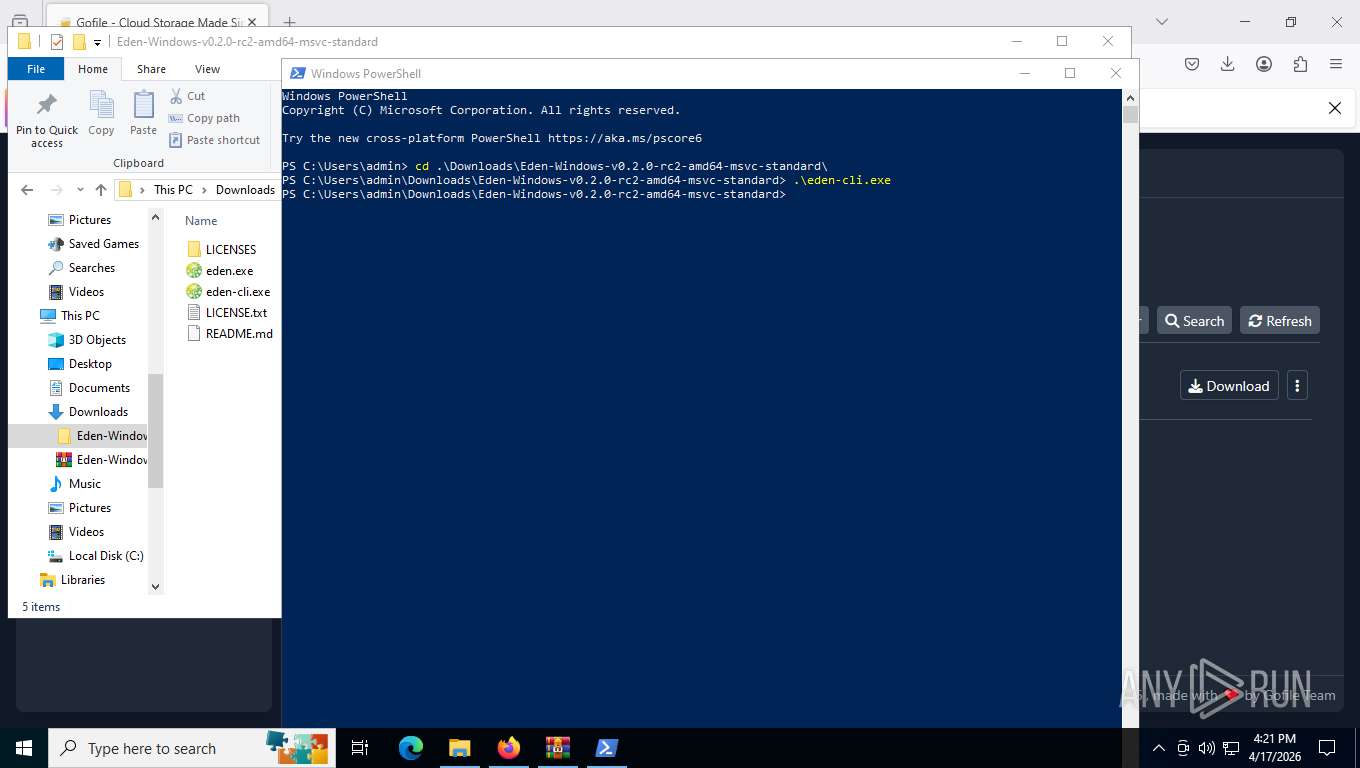The image size is (1360, 768).
Task: Open the recent locations dropdown
Action: 80,190
